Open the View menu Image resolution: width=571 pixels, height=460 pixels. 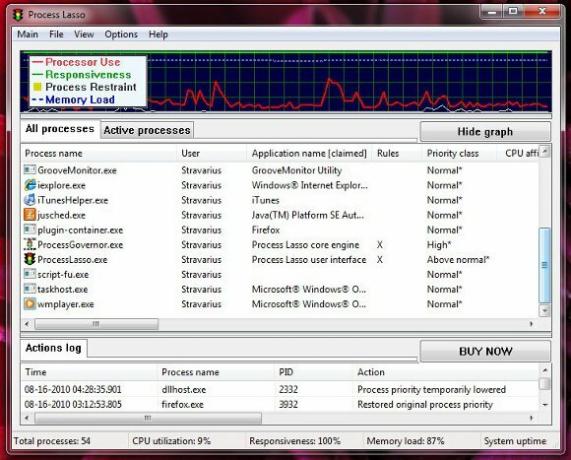pos(84,34)
